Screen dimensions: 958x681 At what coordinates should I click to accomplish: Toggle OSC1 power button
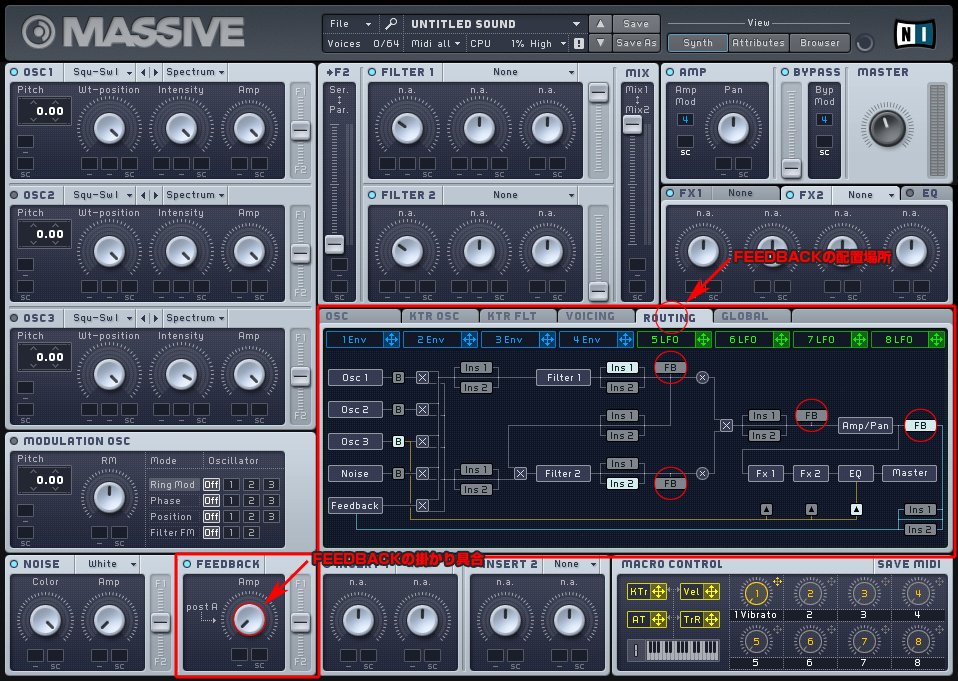coord(14,72)
